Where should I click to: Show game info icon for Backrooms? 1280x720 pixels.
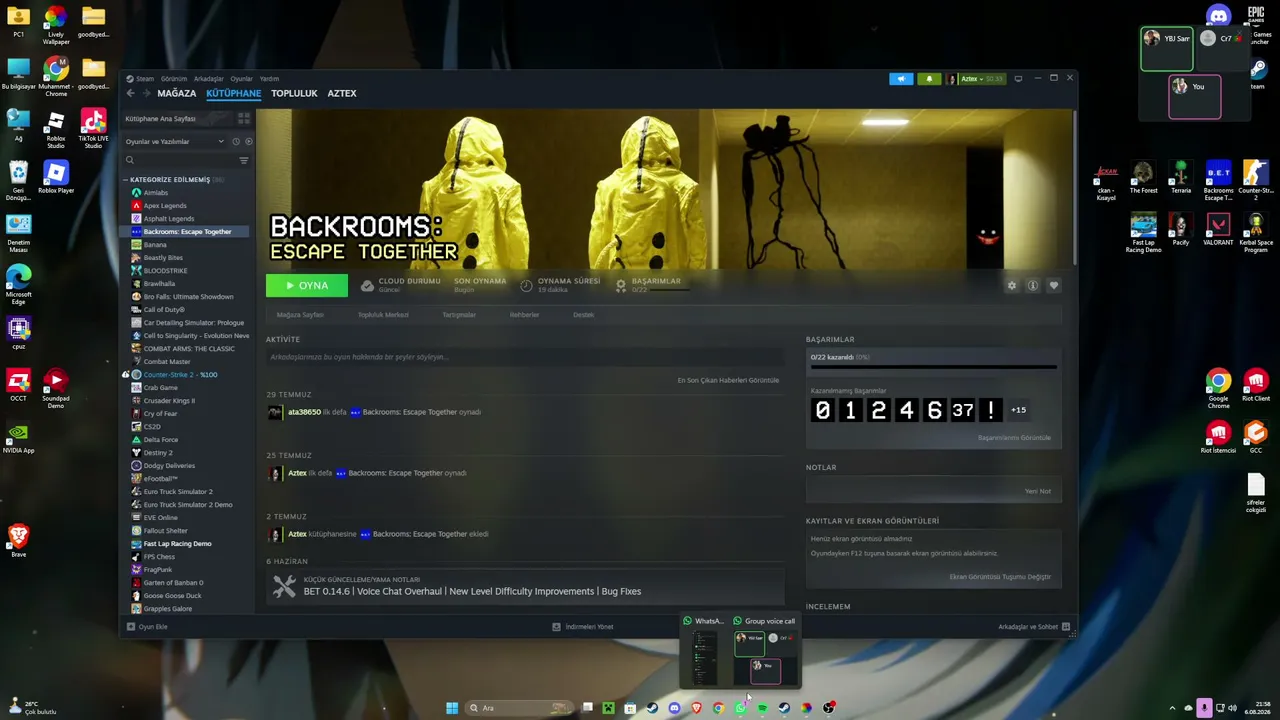point(1033,286)
